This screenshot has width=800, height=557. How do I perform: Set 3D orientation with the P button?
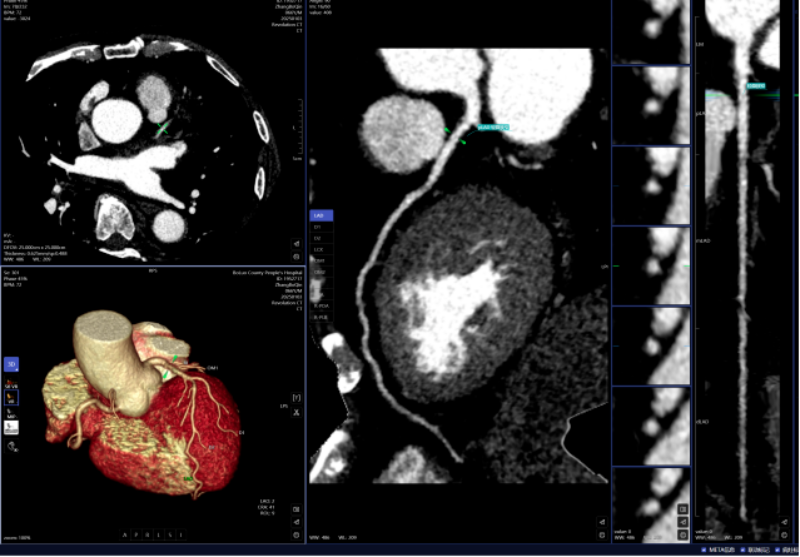(x=137, y=535)
